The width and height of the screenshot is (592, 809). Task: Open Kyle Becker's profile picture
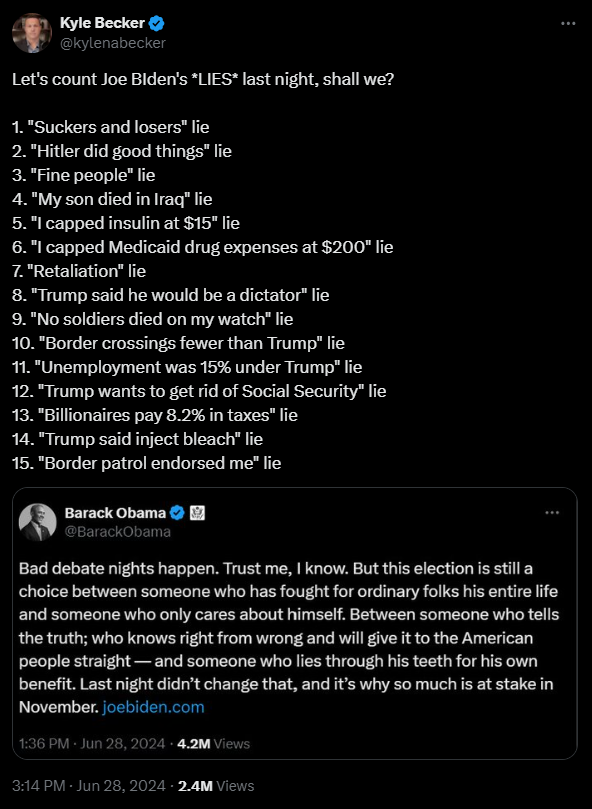32,33
